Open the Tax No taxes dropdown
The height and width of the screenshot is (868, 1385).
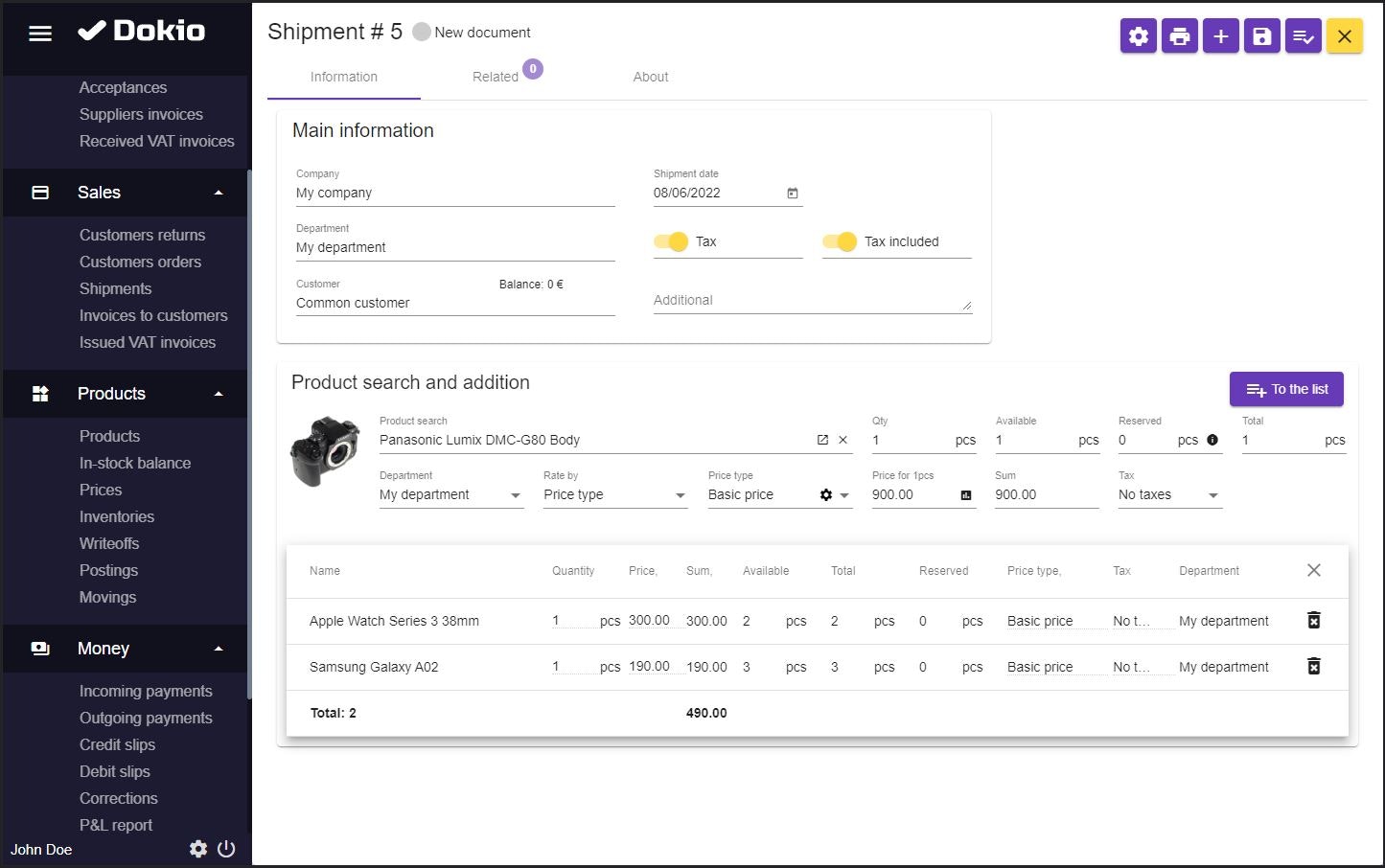pyautogui.click(x=1170, y=494)
